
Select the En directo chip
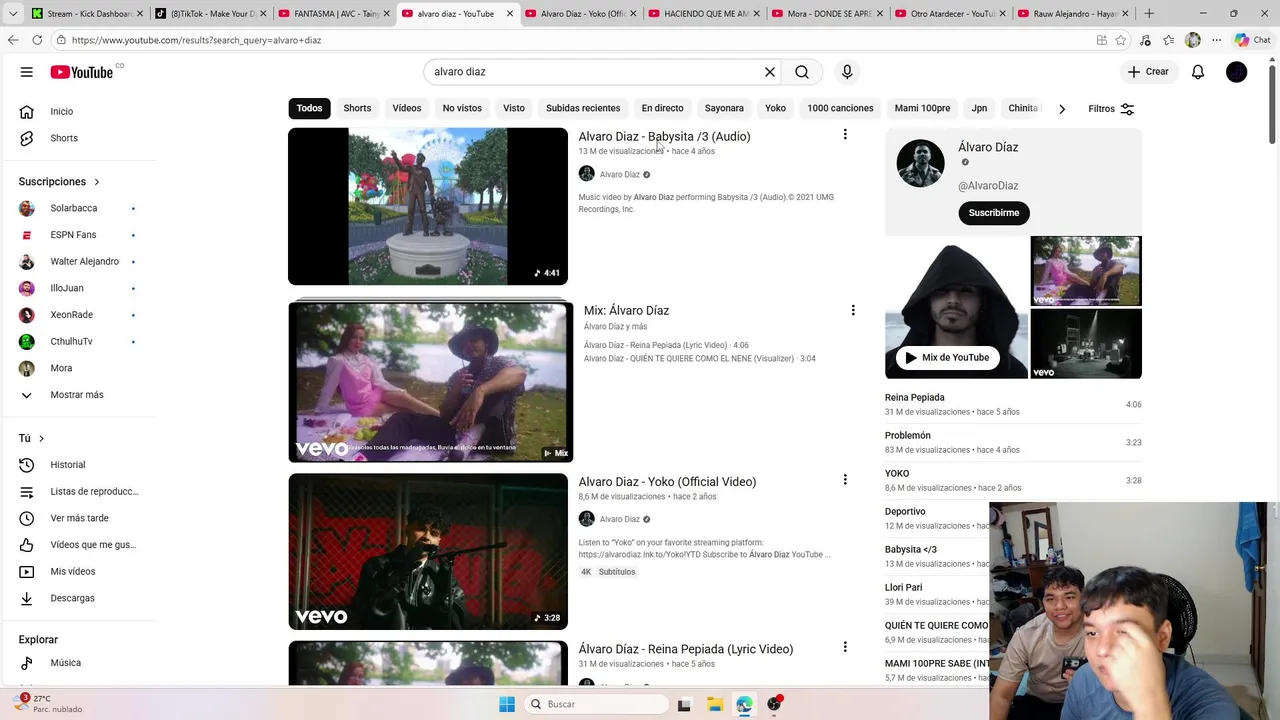pos(662,108)
